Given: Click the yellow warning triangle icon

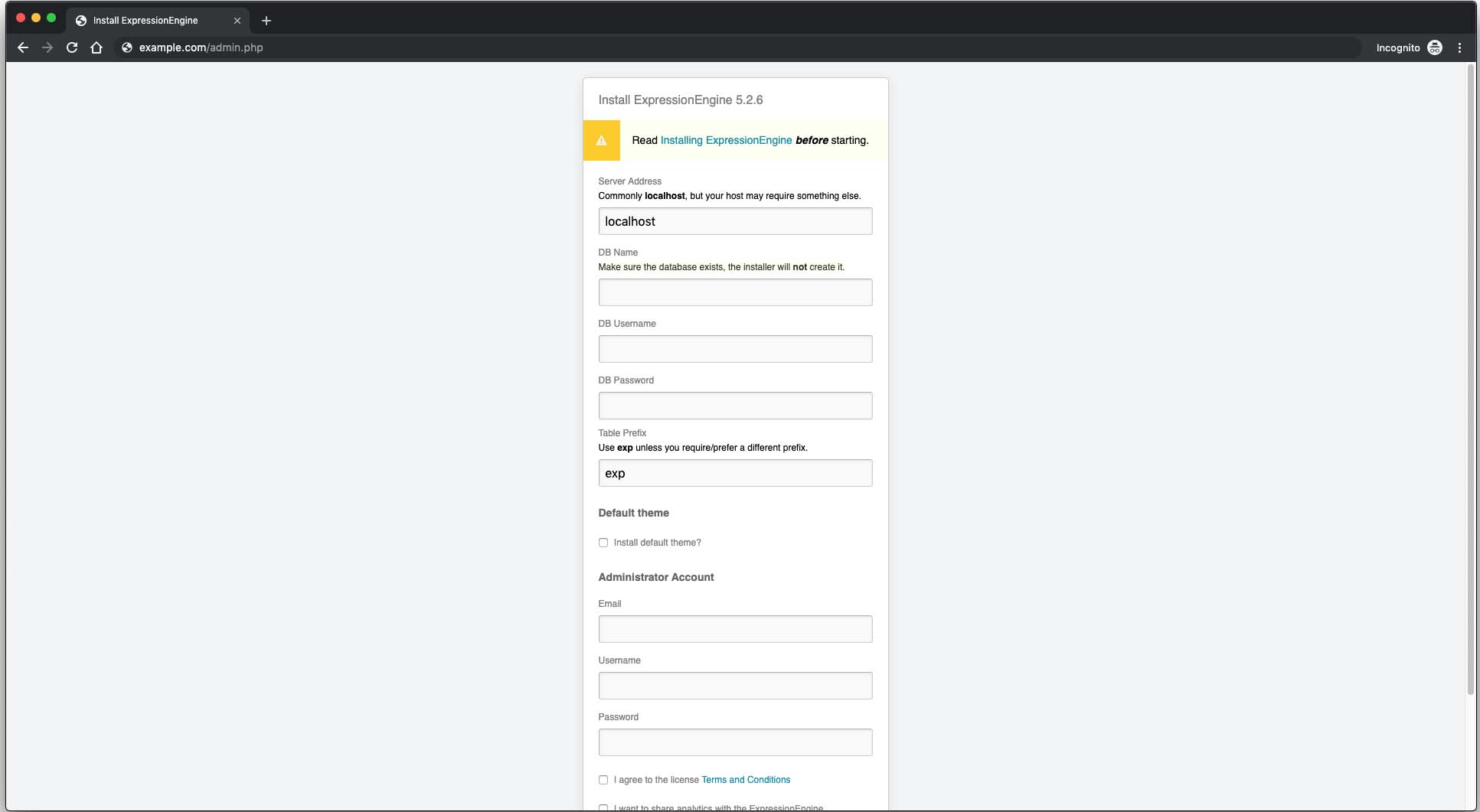Looking at the screenshot, I should (x=601, y=141).
